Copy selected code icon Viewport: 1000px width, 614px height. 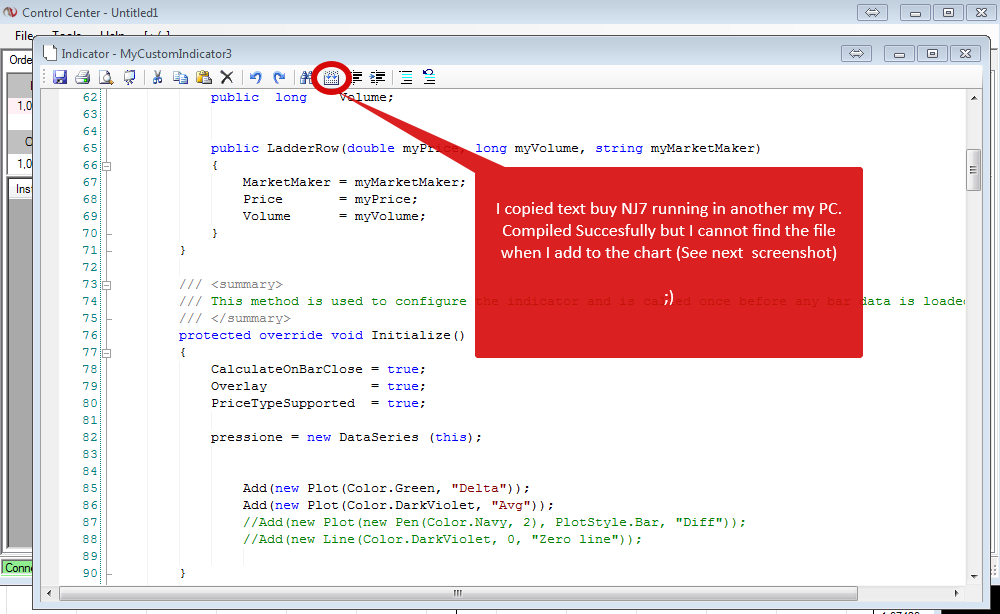tap(180, 78)
